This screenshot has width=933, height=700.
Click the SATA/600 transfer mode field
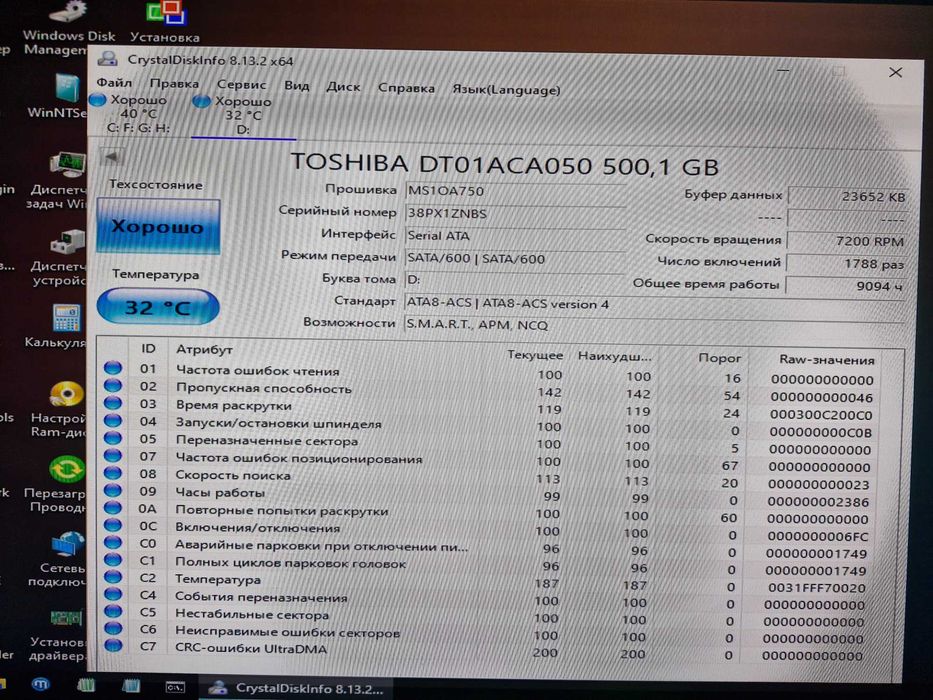pyautogui.click(x=515, y=258)
